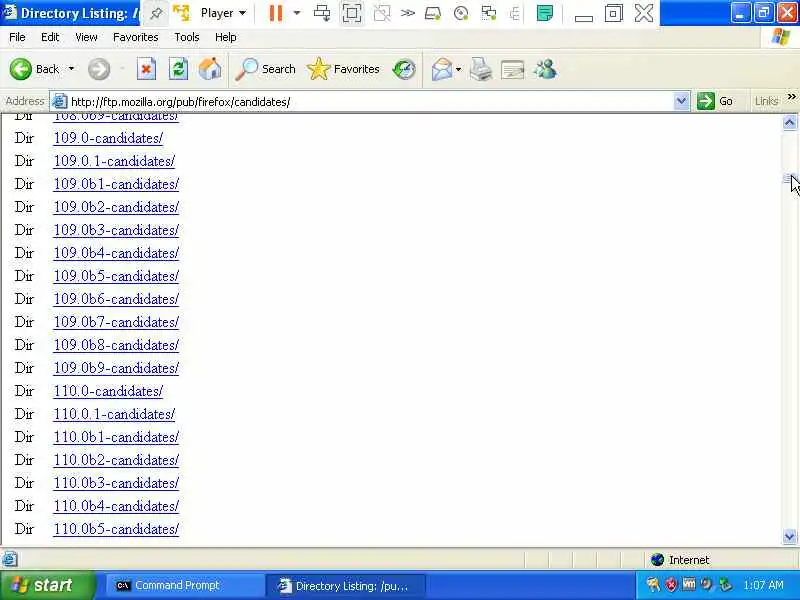Screen dimensions: 800x600
Task: Click the Edit page toolbar icon
Action: (512, 70)
